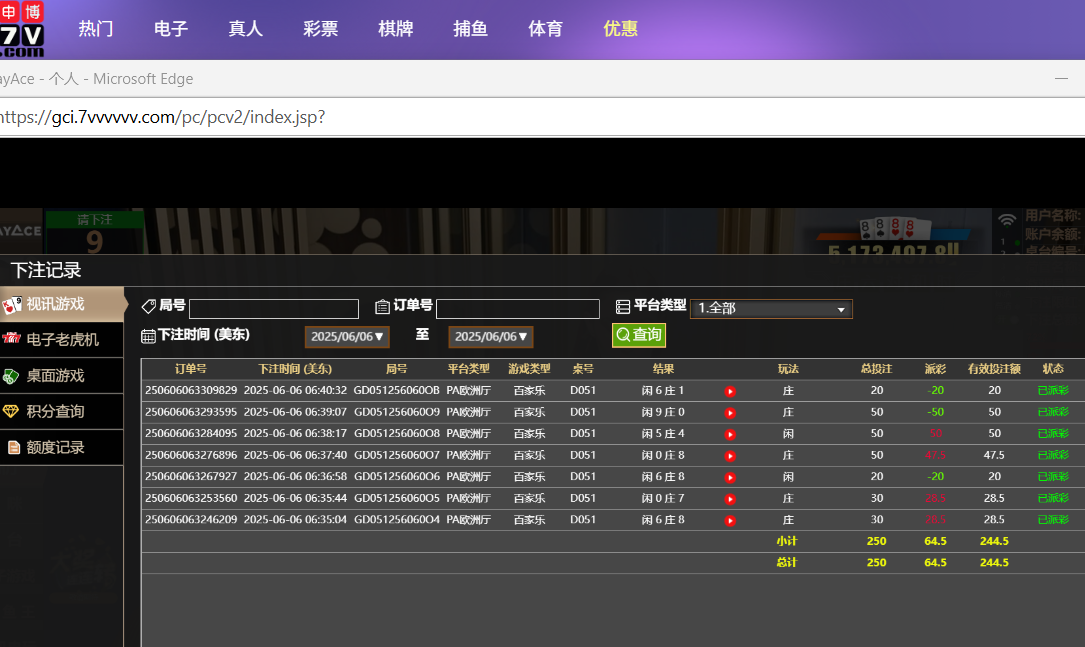The height and width of the screenshot is (647, 1085).
Task: Go to 体育 sports section
Action: point(545,29)
